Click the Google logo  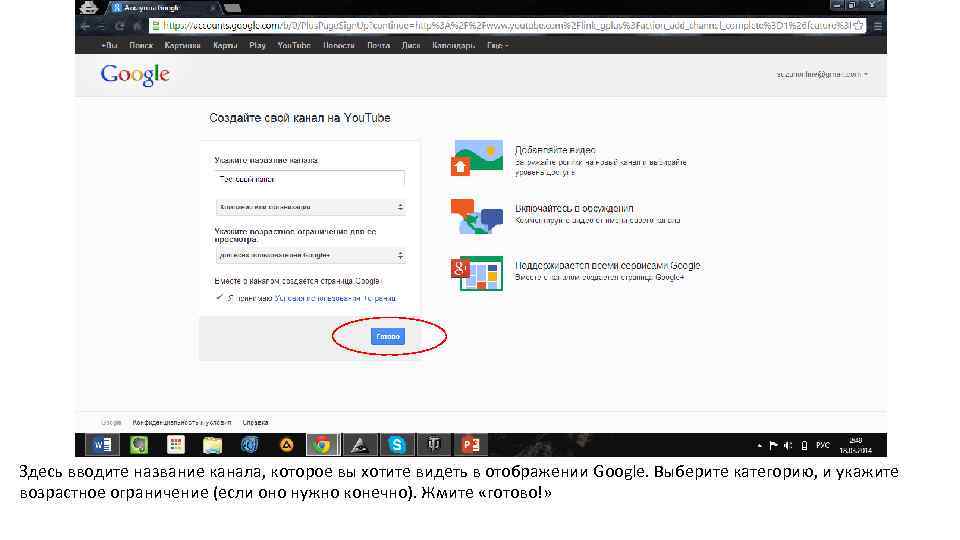(x=135, y=75)
